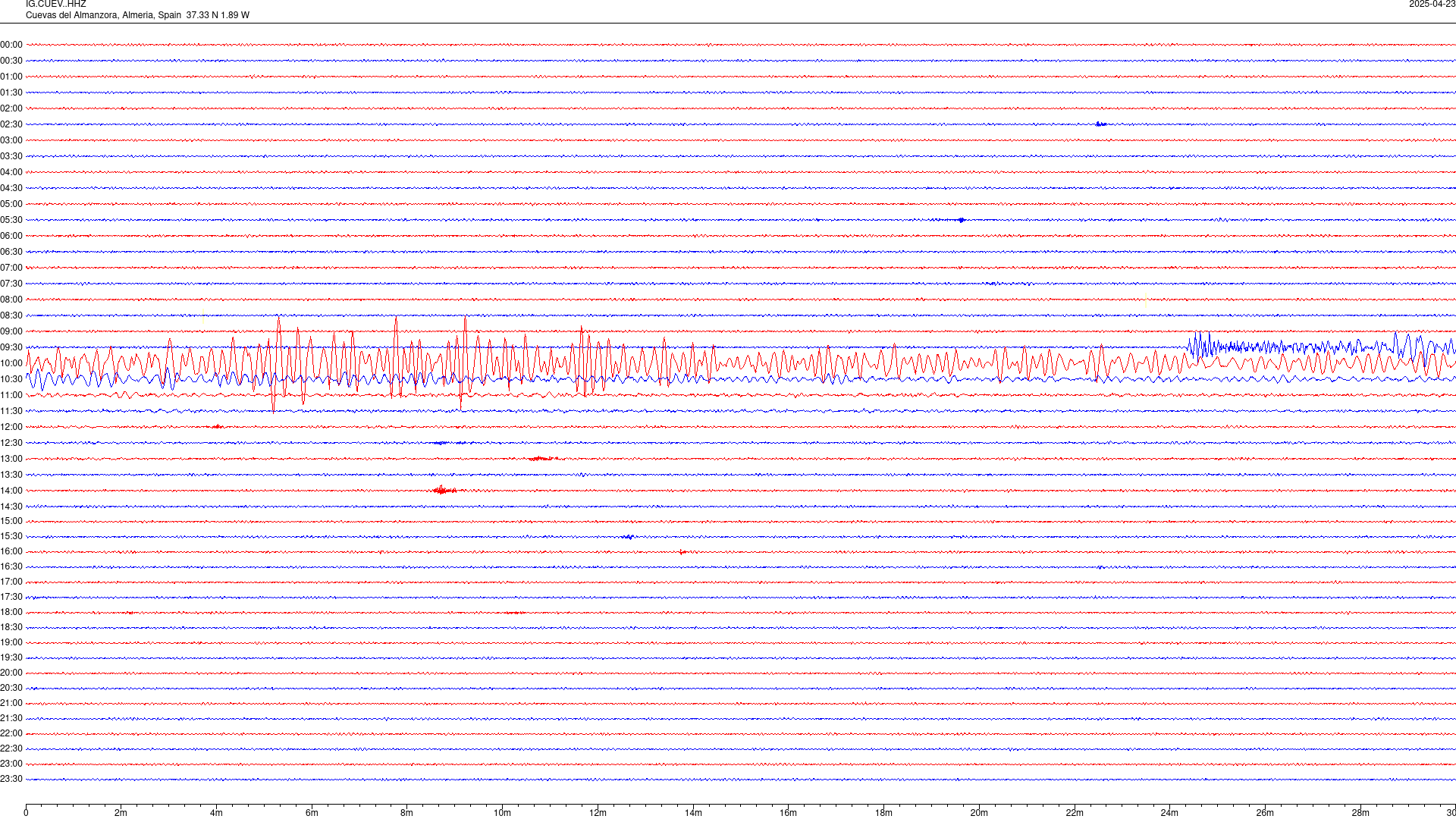
Task: Click the 4m tick on time axis
Action: coord(216,813)
